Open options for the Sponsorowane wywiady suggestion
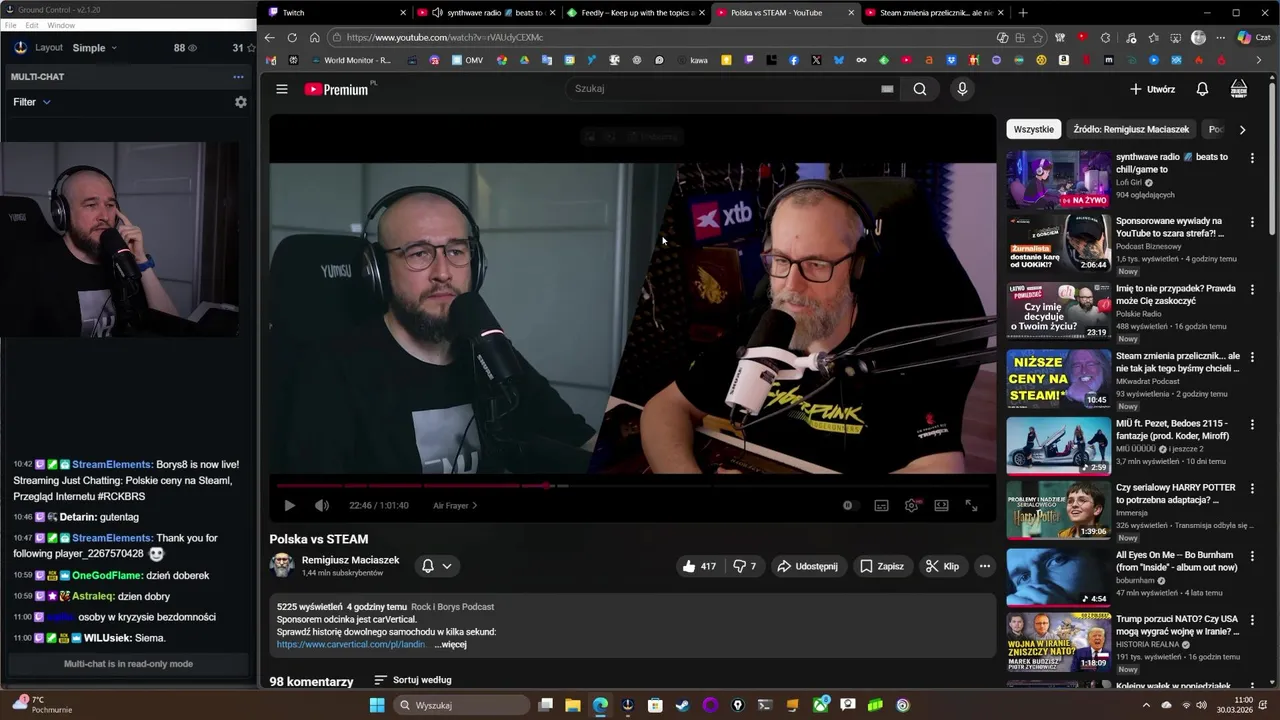1280x720 pixels. click(x=1252, y=222)
